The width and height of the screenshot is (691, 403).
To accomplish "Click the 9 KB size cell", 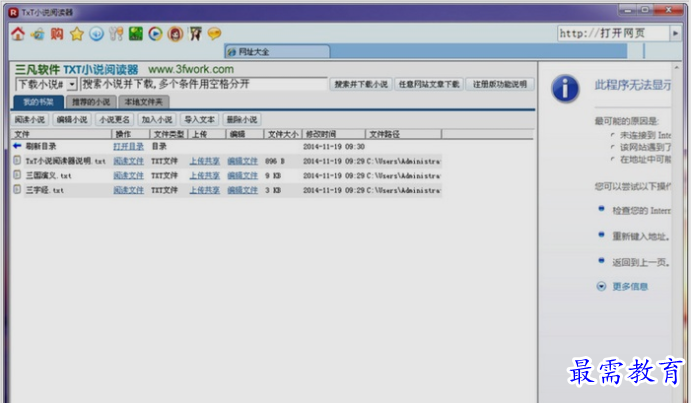I will click(273, 175).
